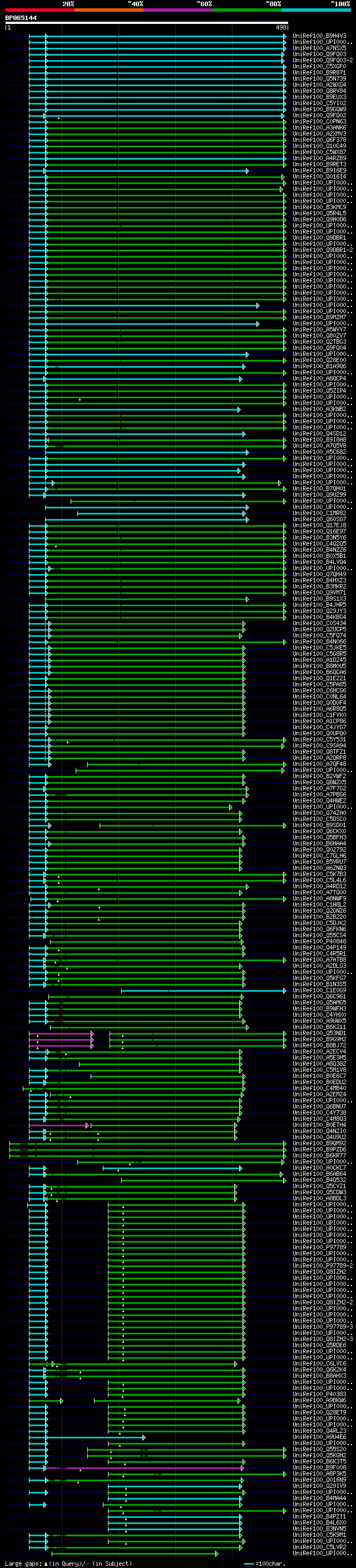Screen dimensions: 356x1568
Task: Click hit label UniRef100_Q1E221
Action: (x=319, y=678)
